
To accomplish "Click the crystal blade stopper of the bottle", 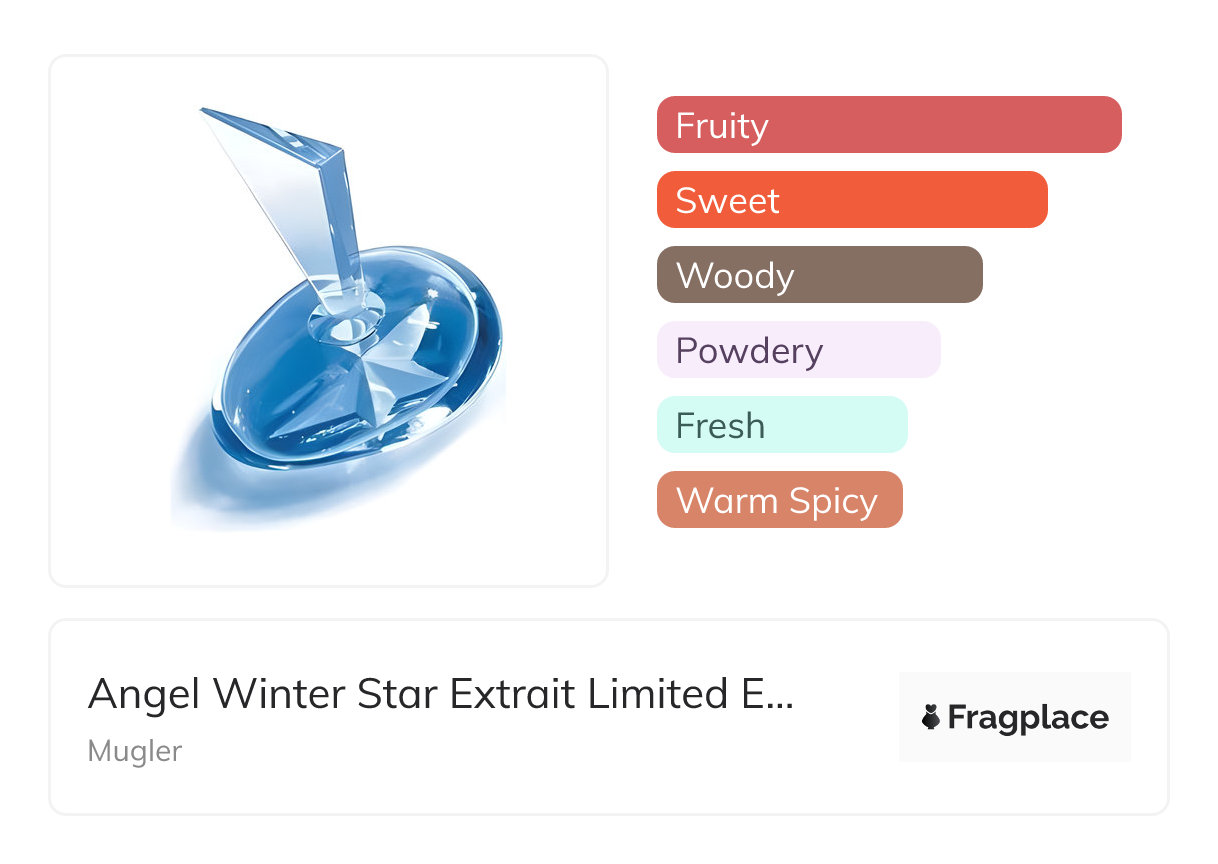I will click(x=300, y=190).
